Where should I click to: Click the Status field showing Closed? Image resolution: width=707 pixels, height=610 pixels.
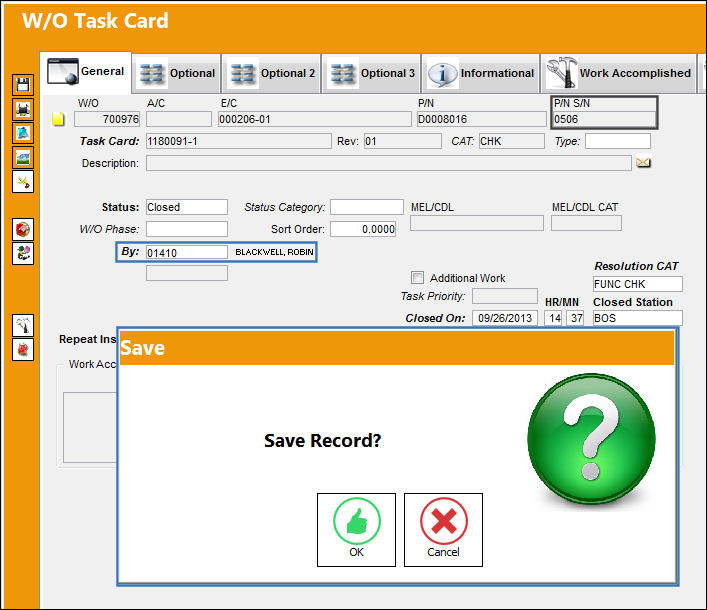click(187, 207)
